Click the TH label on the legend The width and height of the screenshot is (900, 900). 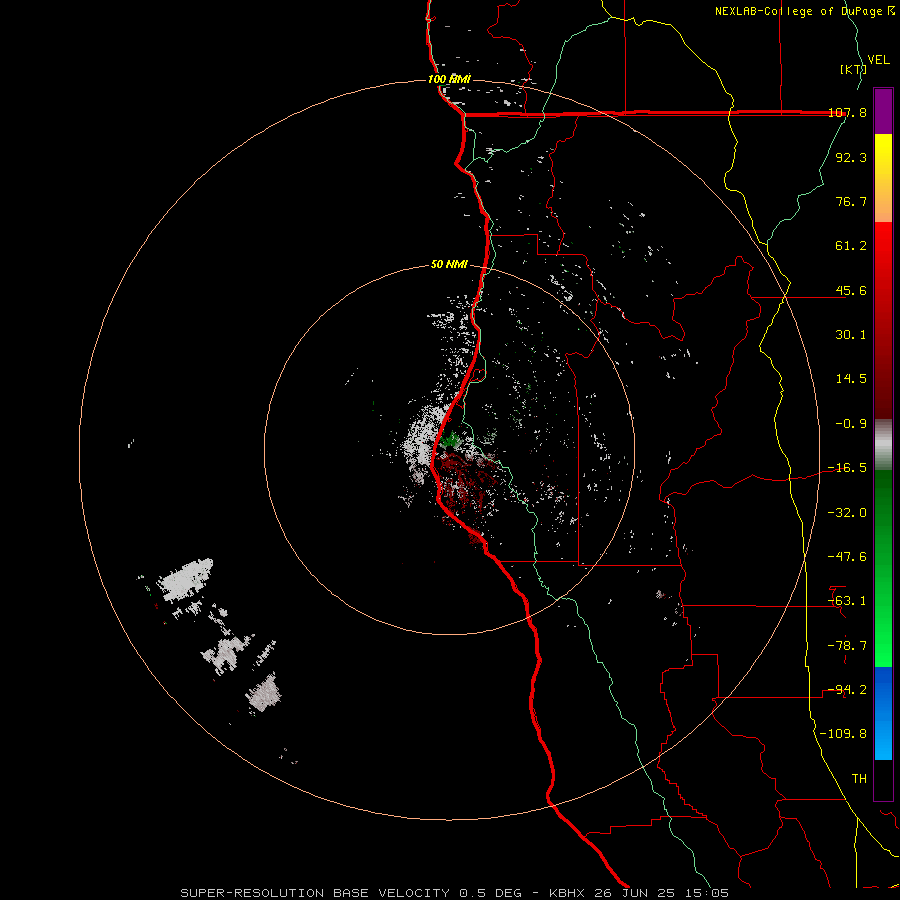pyautogui.click(x=859, y=779)
